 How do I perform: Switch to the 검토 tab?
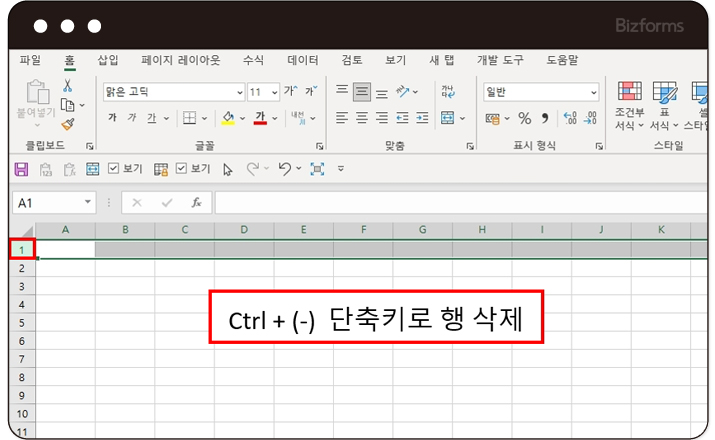pyautogui.click(x=352, y=60)
